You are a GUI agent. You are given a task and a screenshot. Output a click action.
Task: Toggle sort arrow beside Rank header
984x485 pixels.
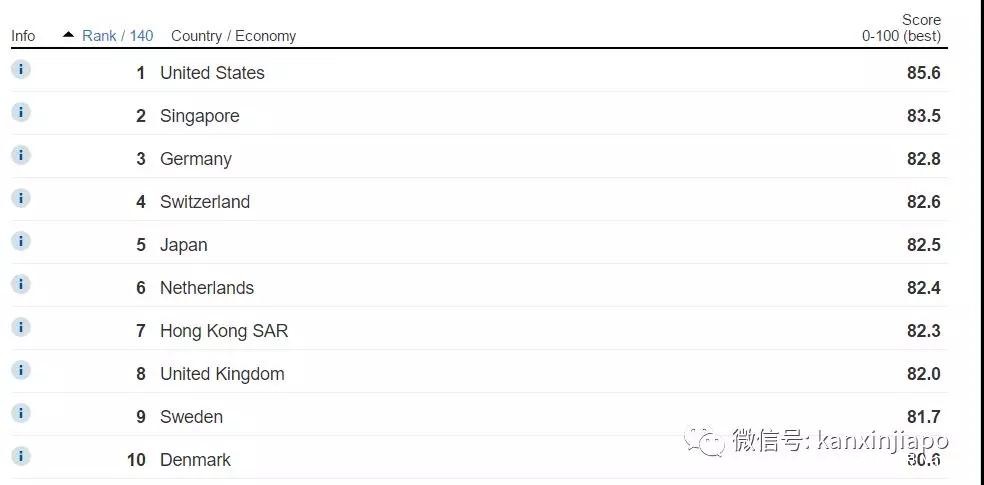click(x=68, y=35)
